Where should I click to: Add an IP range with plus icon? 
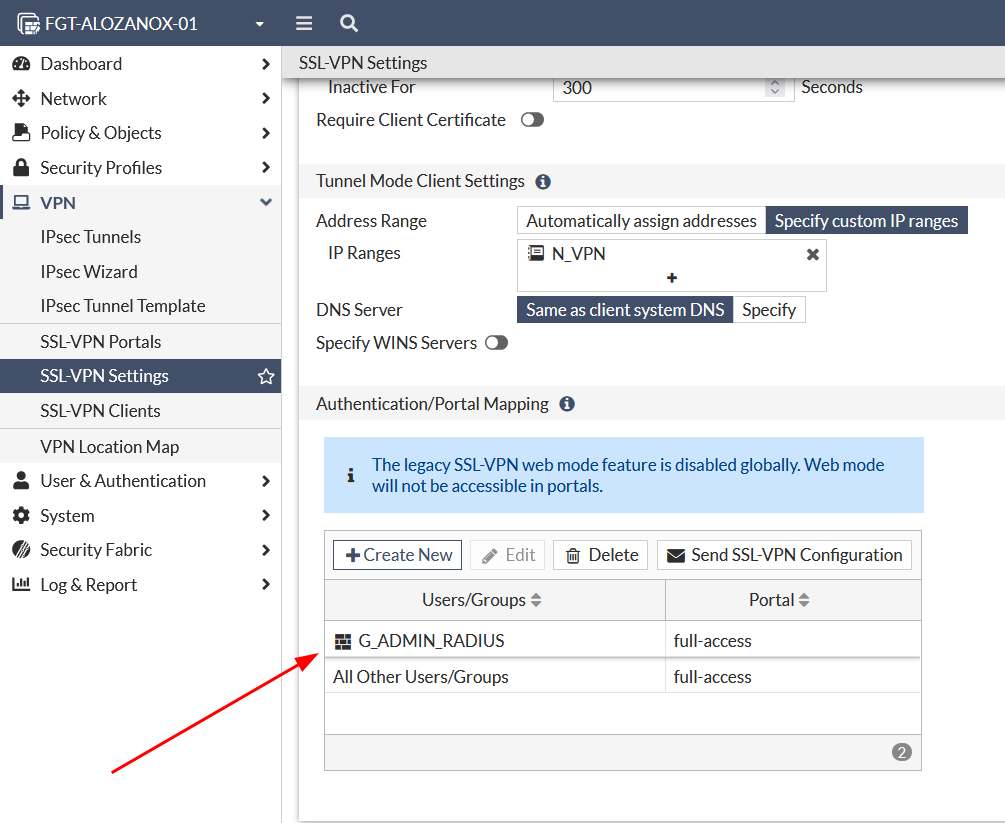tap(671, 278)
